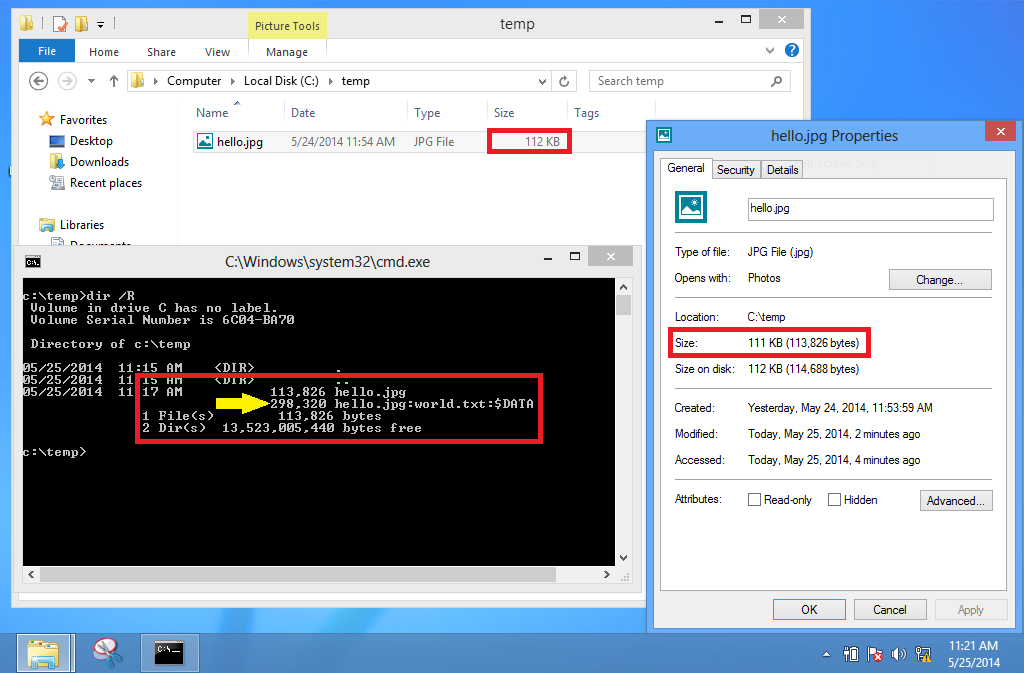This screenshot has height=673, width=1024.
Task: Click the network tray icon with warning
Action: point(923,654)
